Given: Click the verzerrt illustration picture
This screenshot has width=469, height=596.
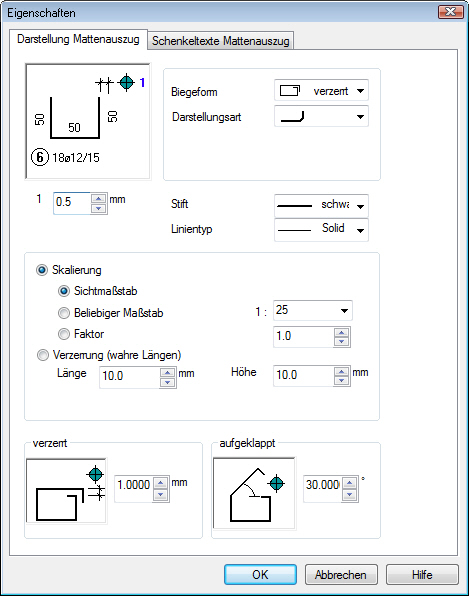Looking at the screenshot, I should coord(66,490).
